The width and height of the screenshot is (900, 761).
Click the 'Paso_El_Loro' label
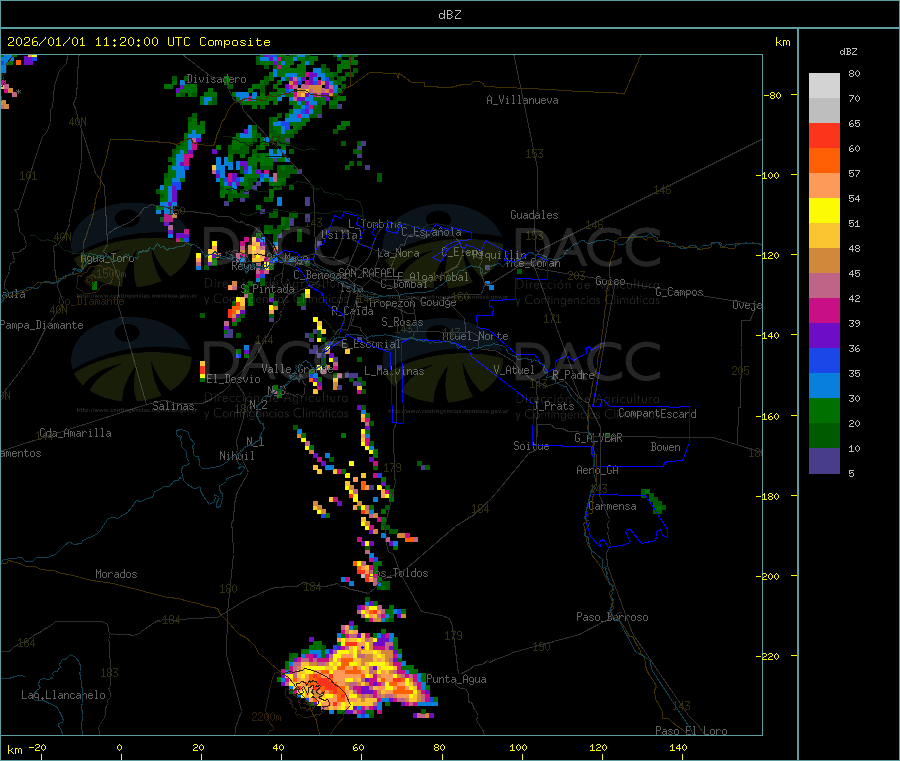[691, 731]
